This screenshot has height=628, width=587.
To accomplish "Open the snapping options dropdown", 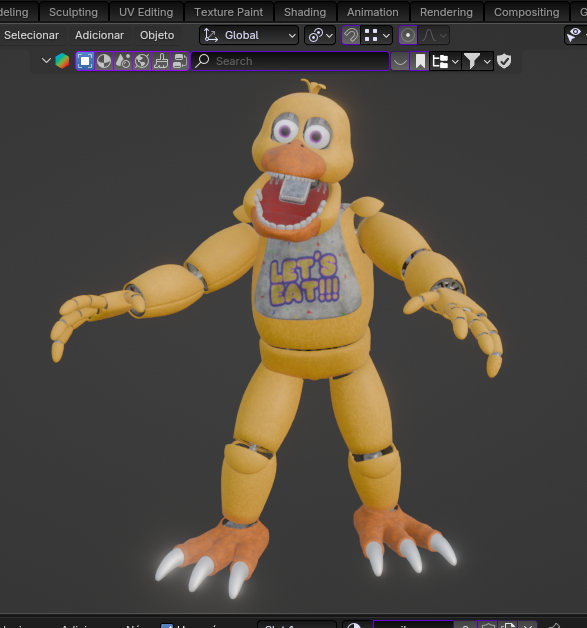I will (377, 35).
